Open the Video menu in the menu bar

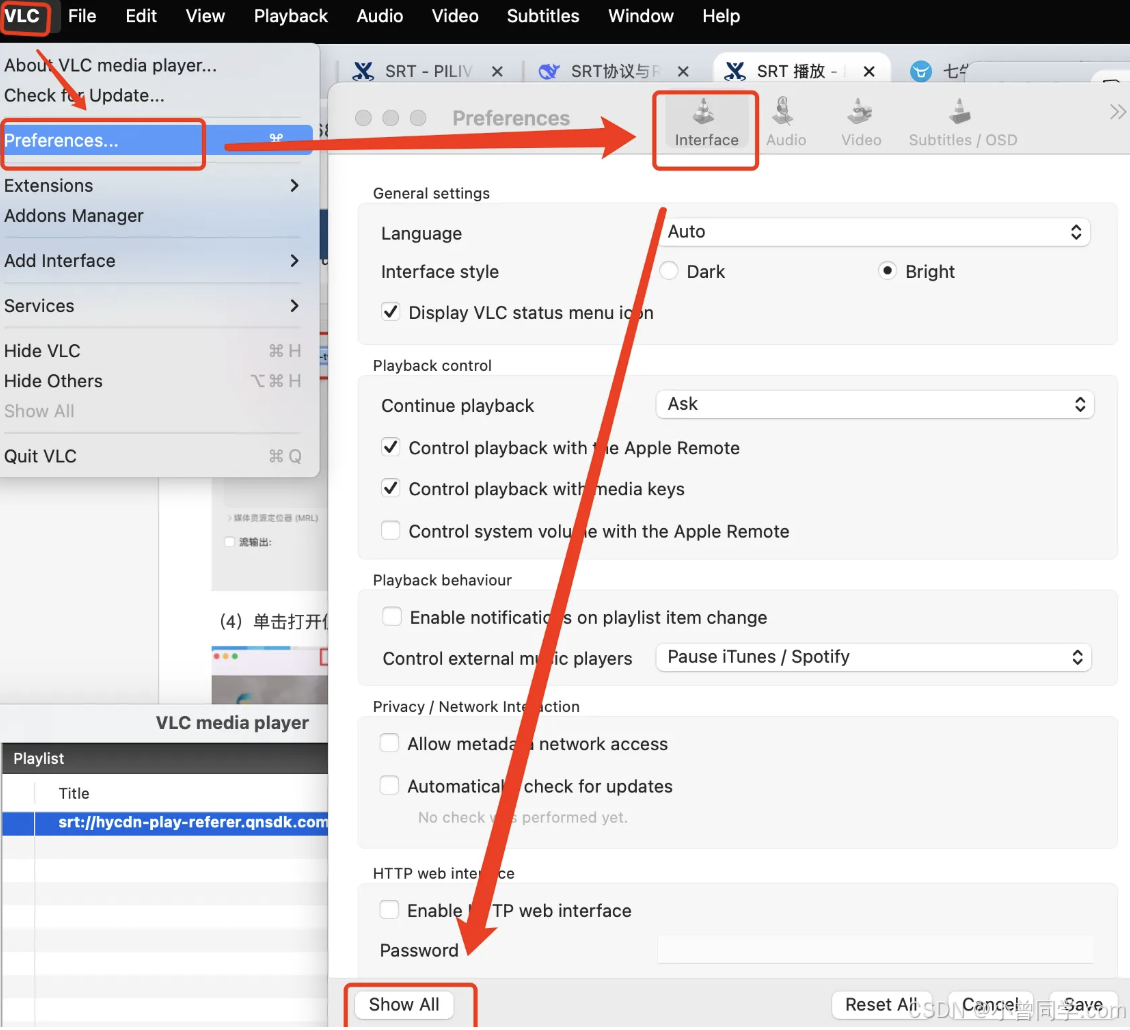tap(455, 16)
